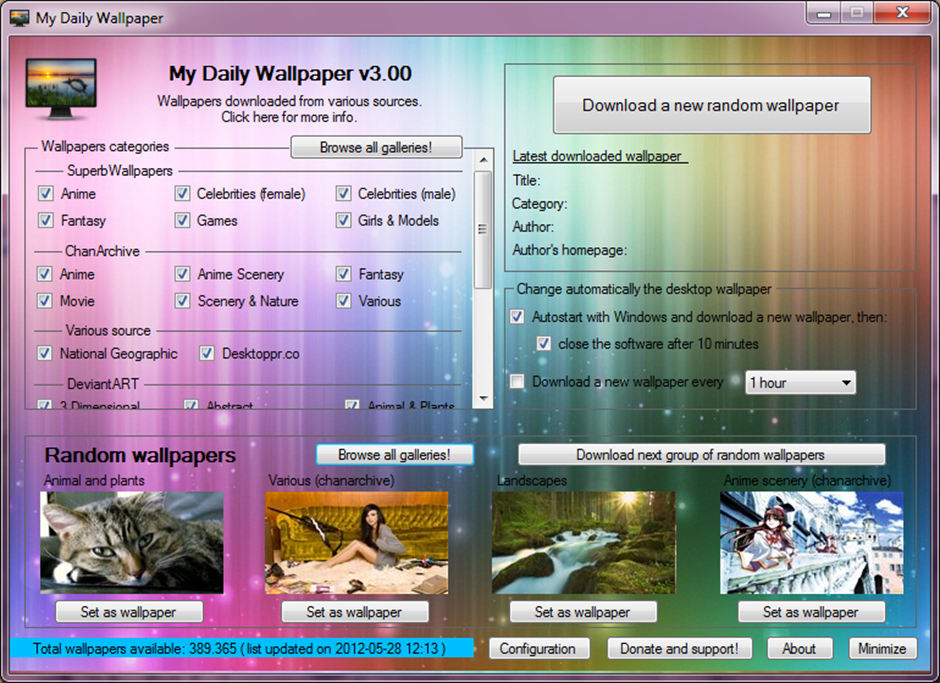Click Browse all galleries in categories header
940x683 pixels.
[x=376, y=148]
